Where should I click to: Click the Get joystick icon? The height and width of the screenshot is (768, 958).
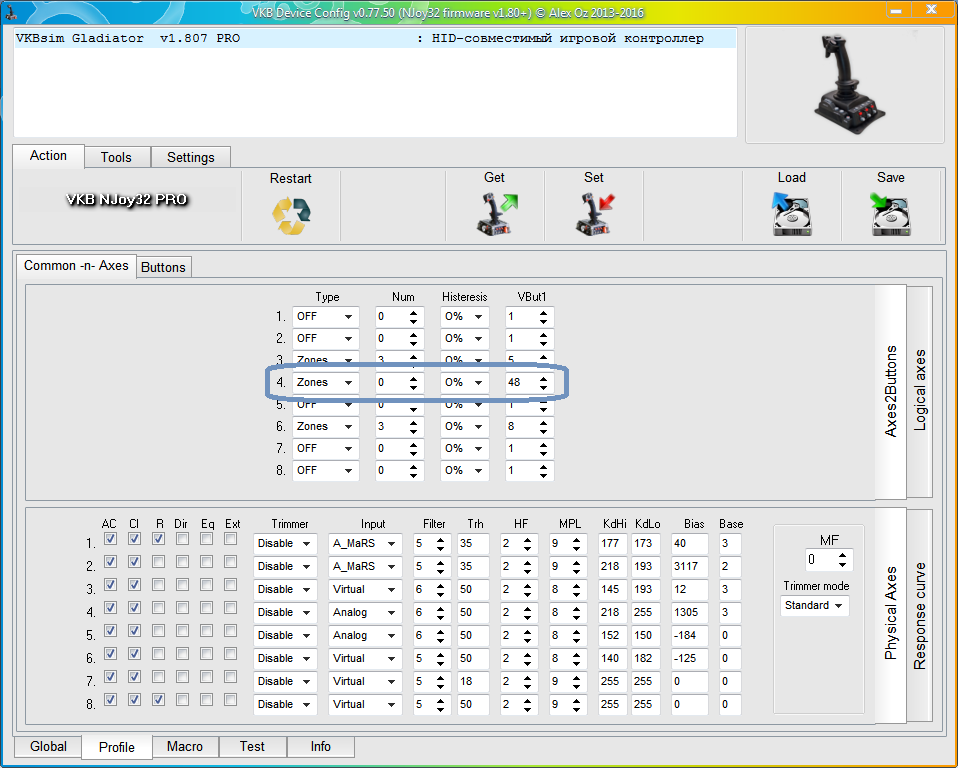point(496,213)
